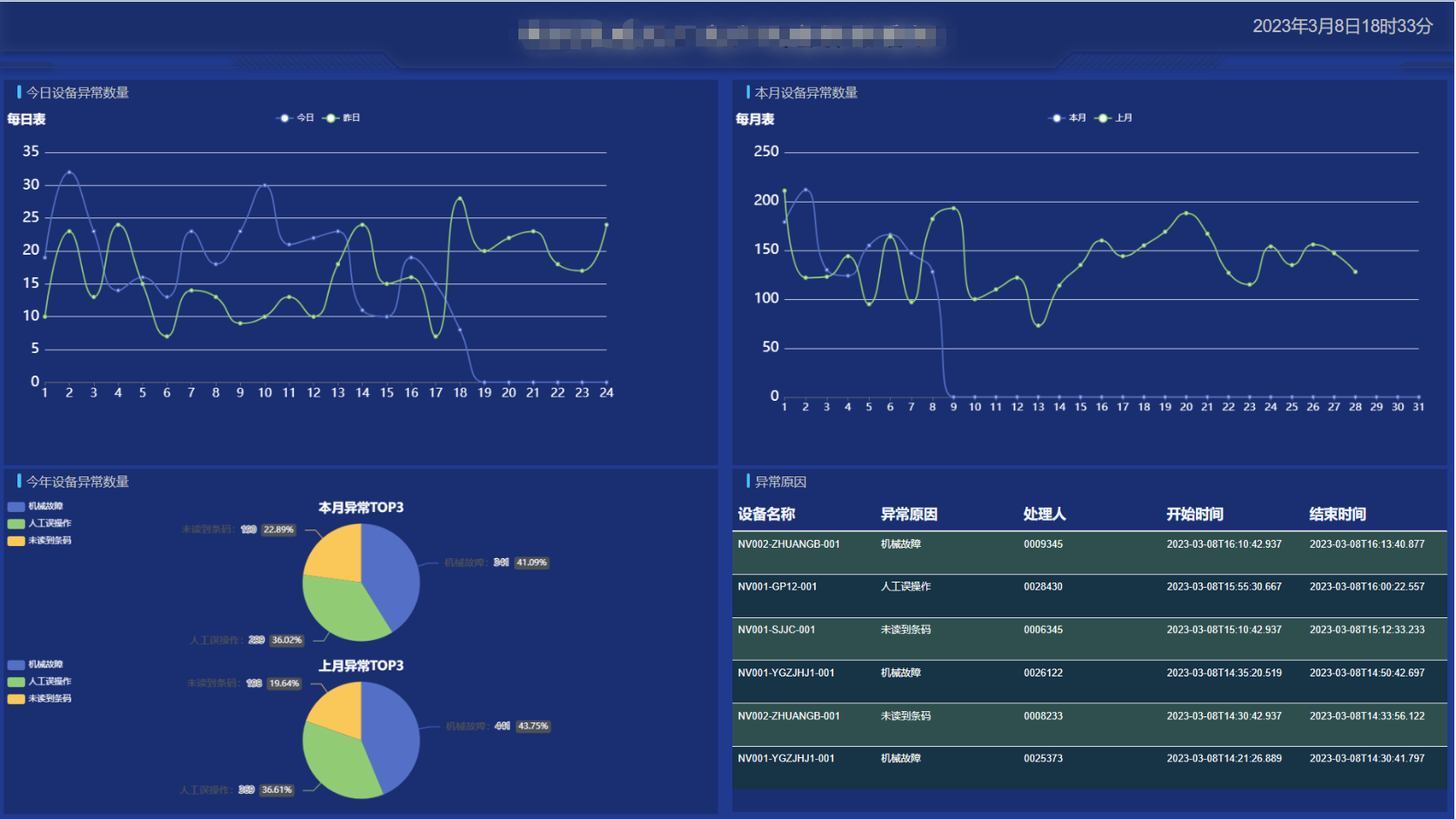Click handler ID 0025373
Screen dimensions: 1456x819
1043,759
